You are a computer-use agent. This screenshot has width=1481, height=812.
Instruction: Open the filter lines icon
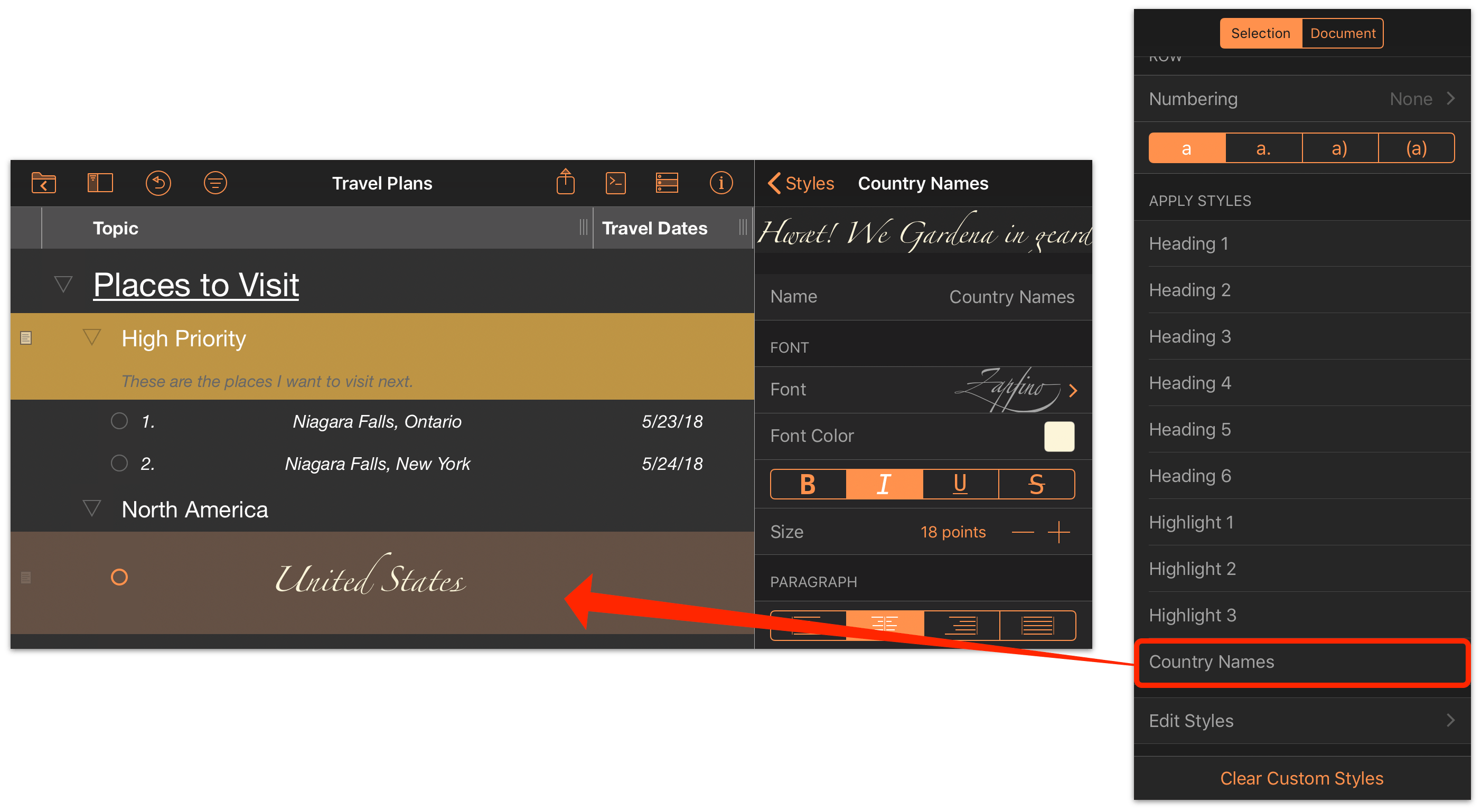tap(215, 183)
